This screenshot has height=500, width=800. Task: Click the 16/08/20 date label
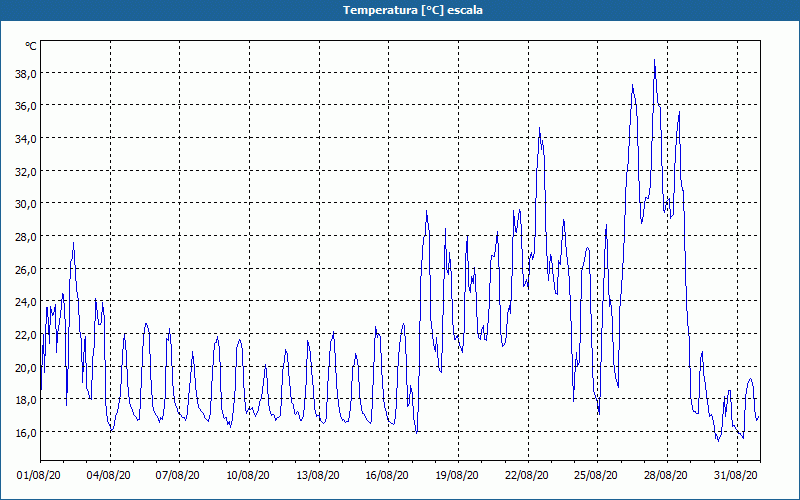point(387,476)
